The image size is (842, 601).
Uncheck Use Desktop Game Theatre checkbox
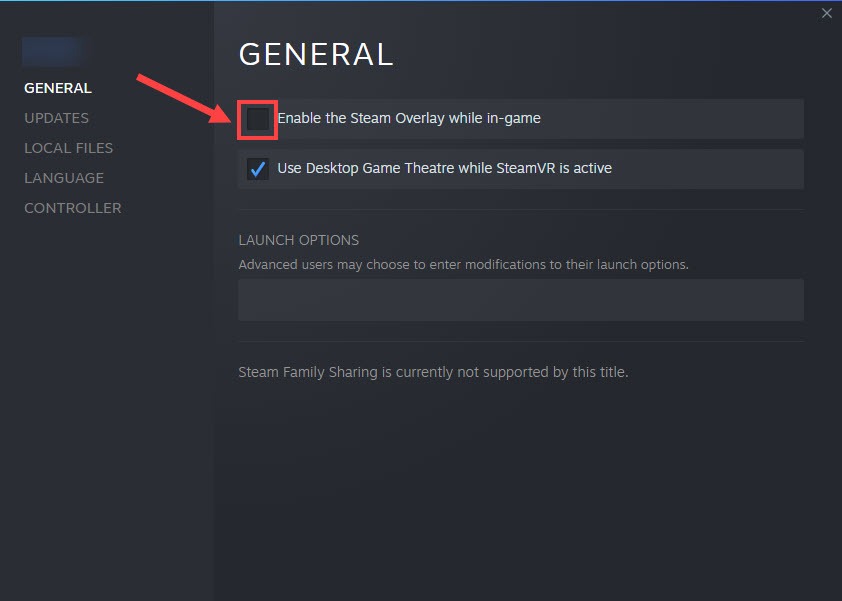pyautogui.click(x=258, y=169)
